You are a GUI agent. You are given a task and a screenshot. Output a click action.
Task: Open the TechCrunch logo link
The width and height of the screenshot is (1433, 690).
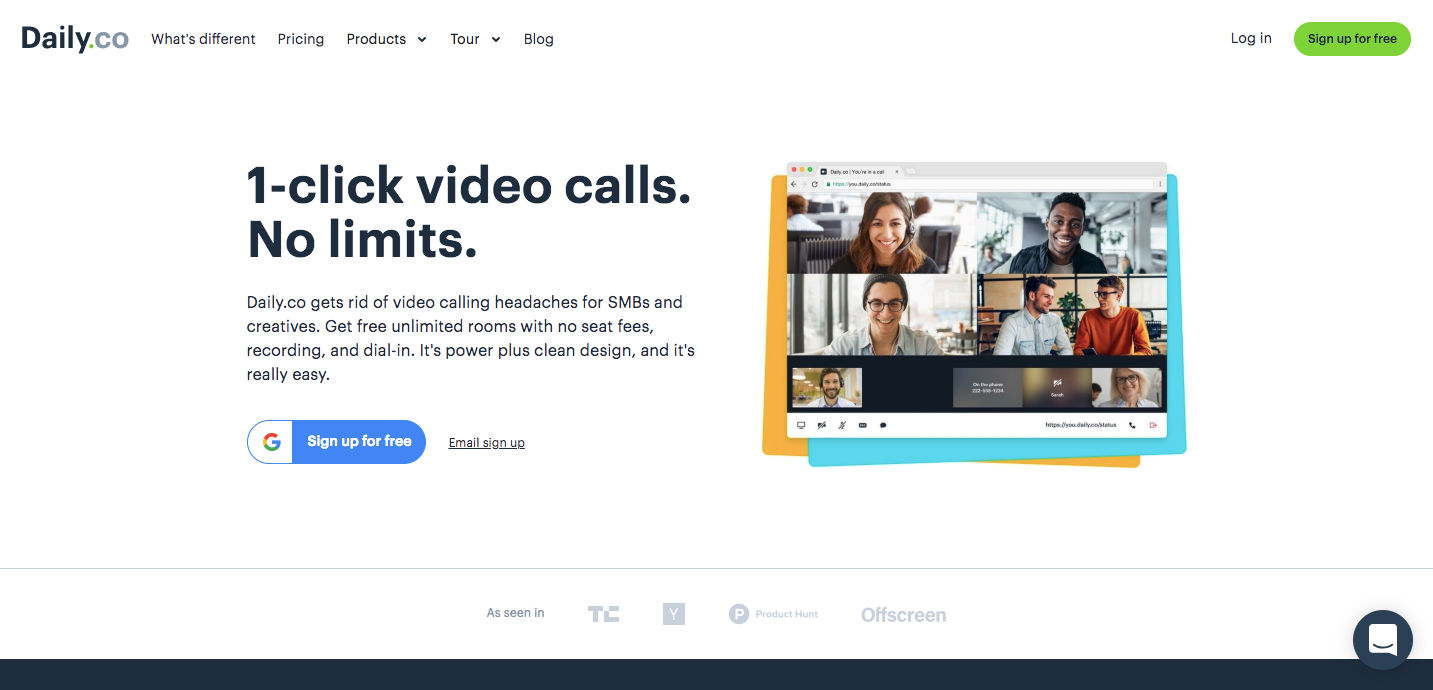tap(603, 614)
